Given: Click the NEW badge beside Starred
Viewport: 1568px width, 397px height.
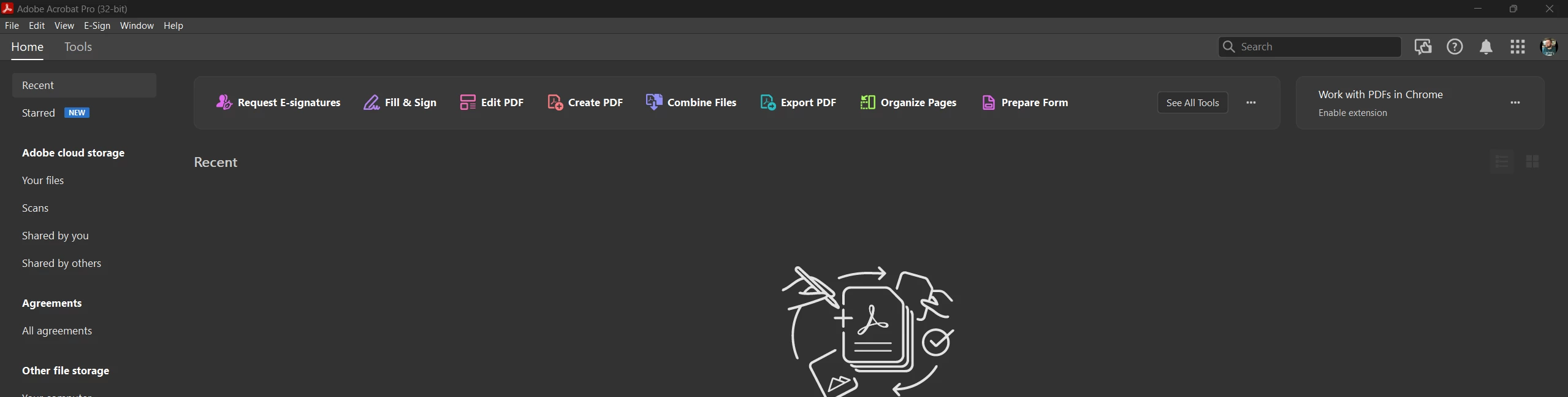Looking at the screenshot, I should (x=77, y=113).
